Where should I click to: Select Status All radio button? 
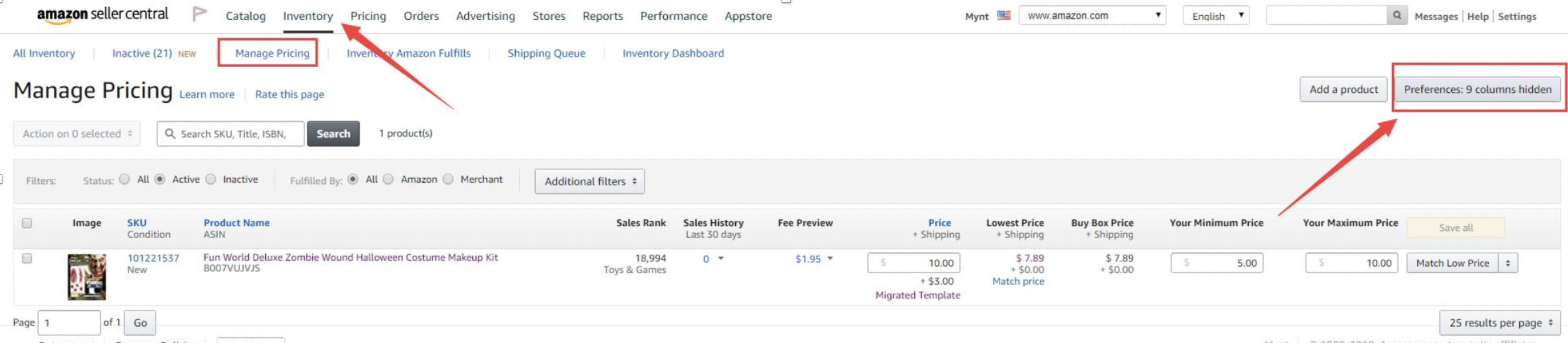coord(125,179)
